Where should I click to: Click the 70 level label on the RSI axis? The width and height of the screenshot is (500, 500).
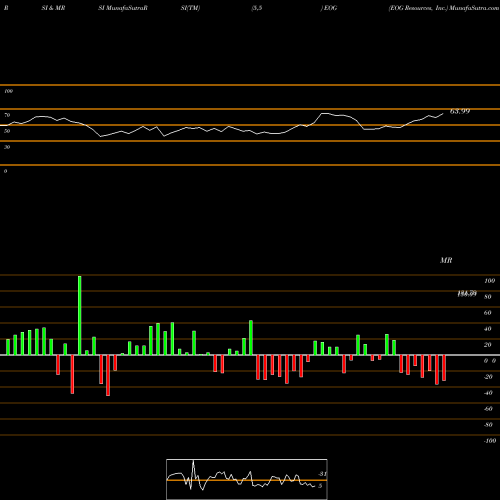(7, 115)
